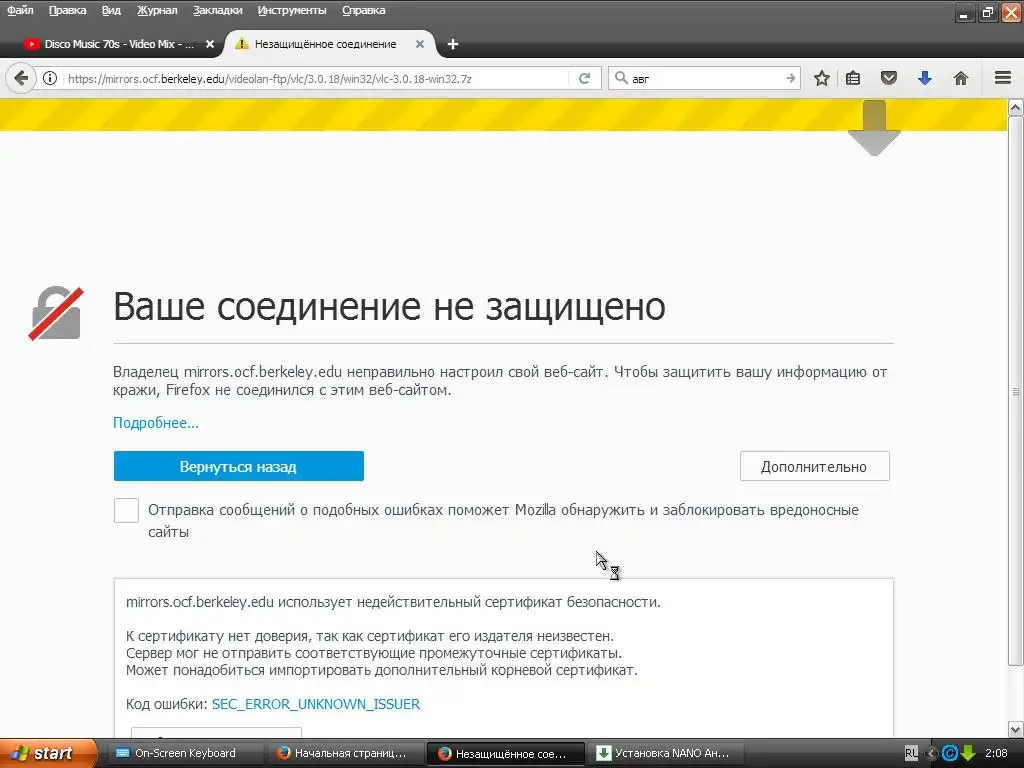The width and height of the screenshot is (1024, 768).
Task: Open new tab with plus button
Action: click(x=453, y=44)
